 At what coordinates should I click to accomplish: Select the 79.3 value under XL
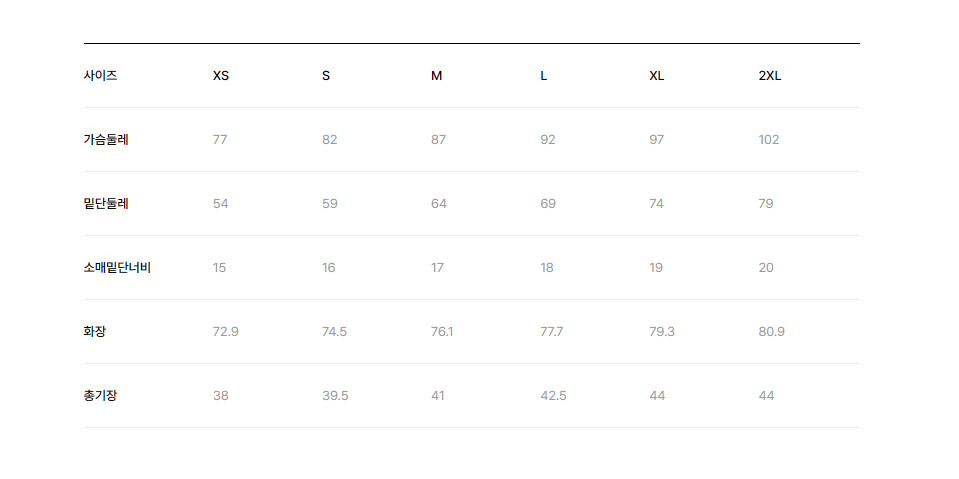click(662, 332)
